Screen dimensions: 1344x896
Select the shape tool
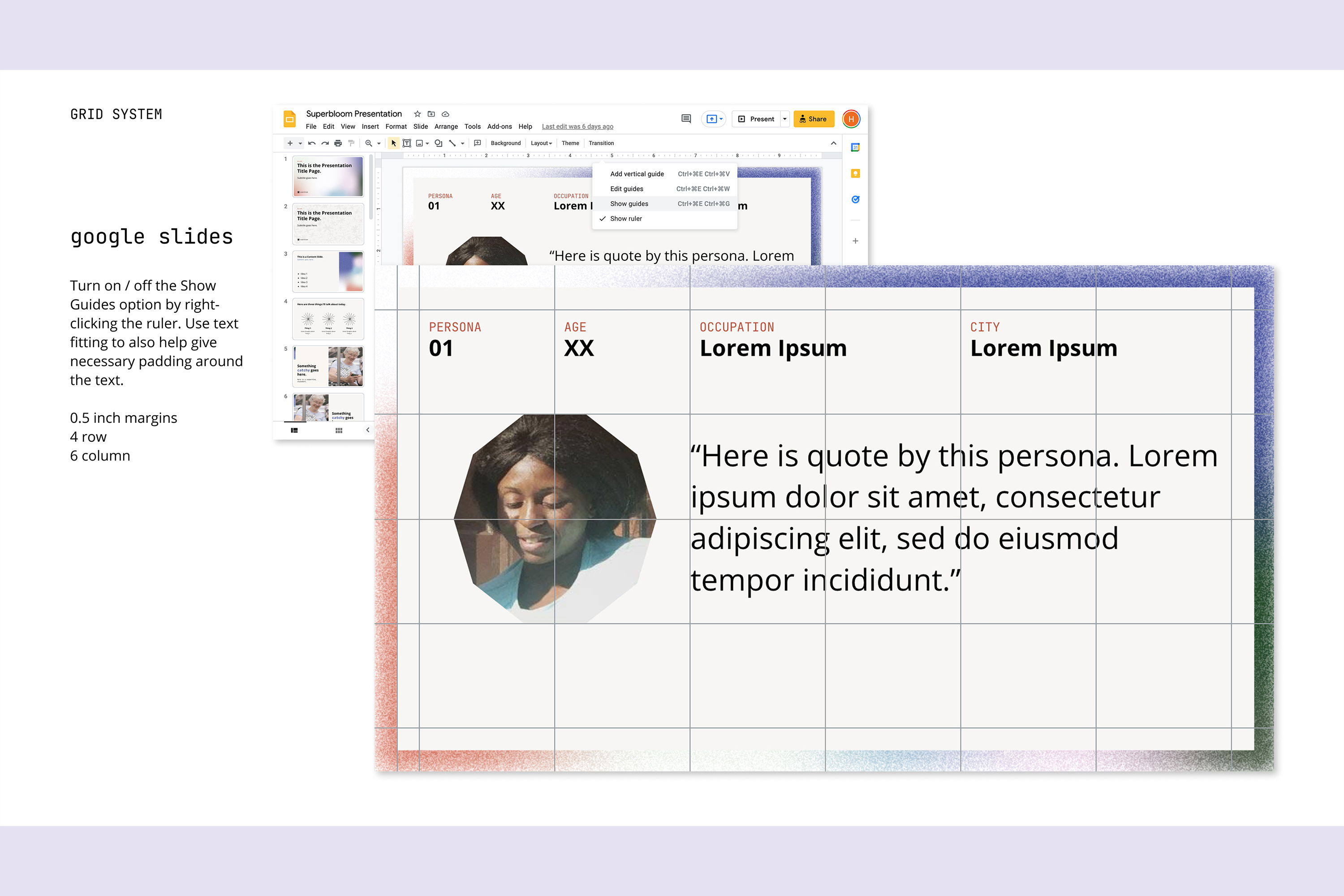438,143
